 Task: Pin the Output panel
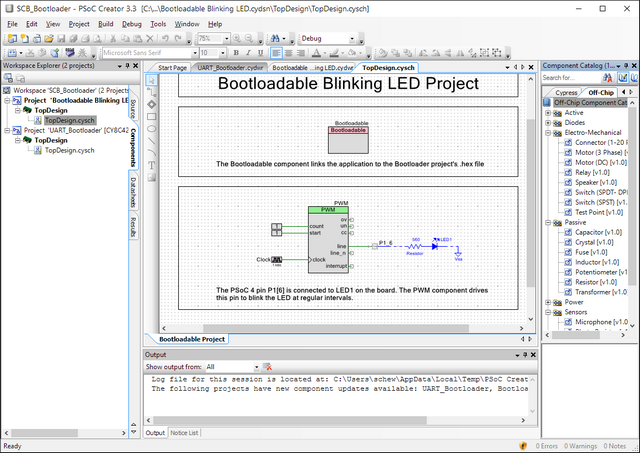click(525, 355)
